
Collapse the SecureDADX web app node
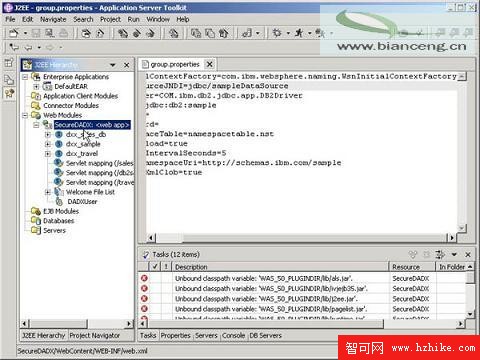(36, 125)
